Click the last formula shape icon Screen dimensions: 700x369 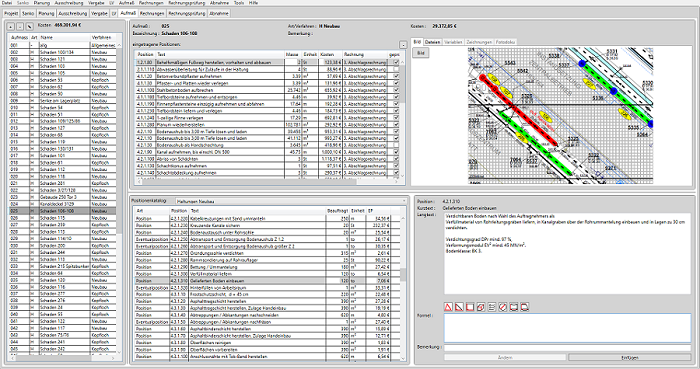[525, 307]
